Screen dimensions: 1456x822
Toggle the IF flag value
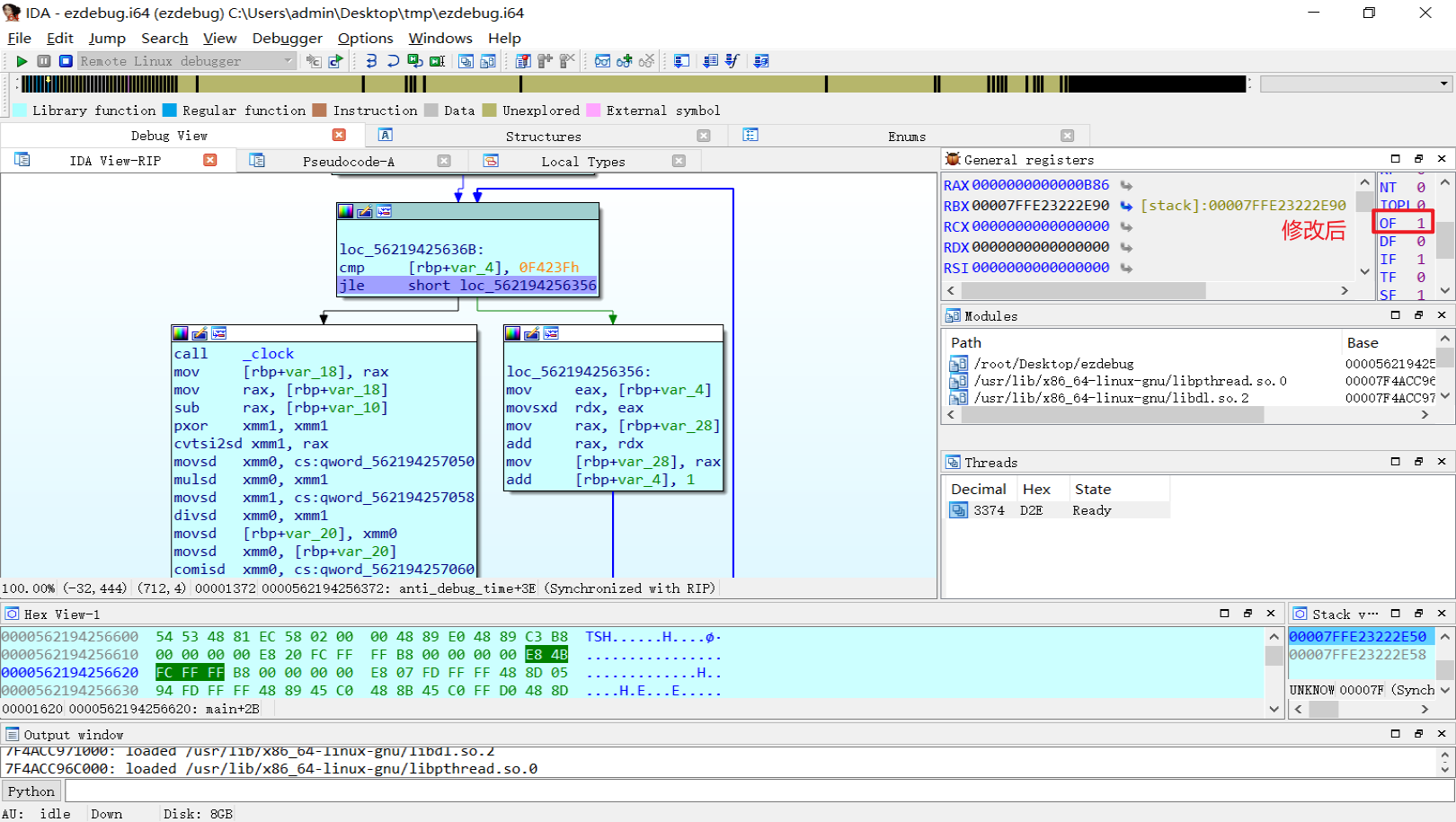[1420, 260]
